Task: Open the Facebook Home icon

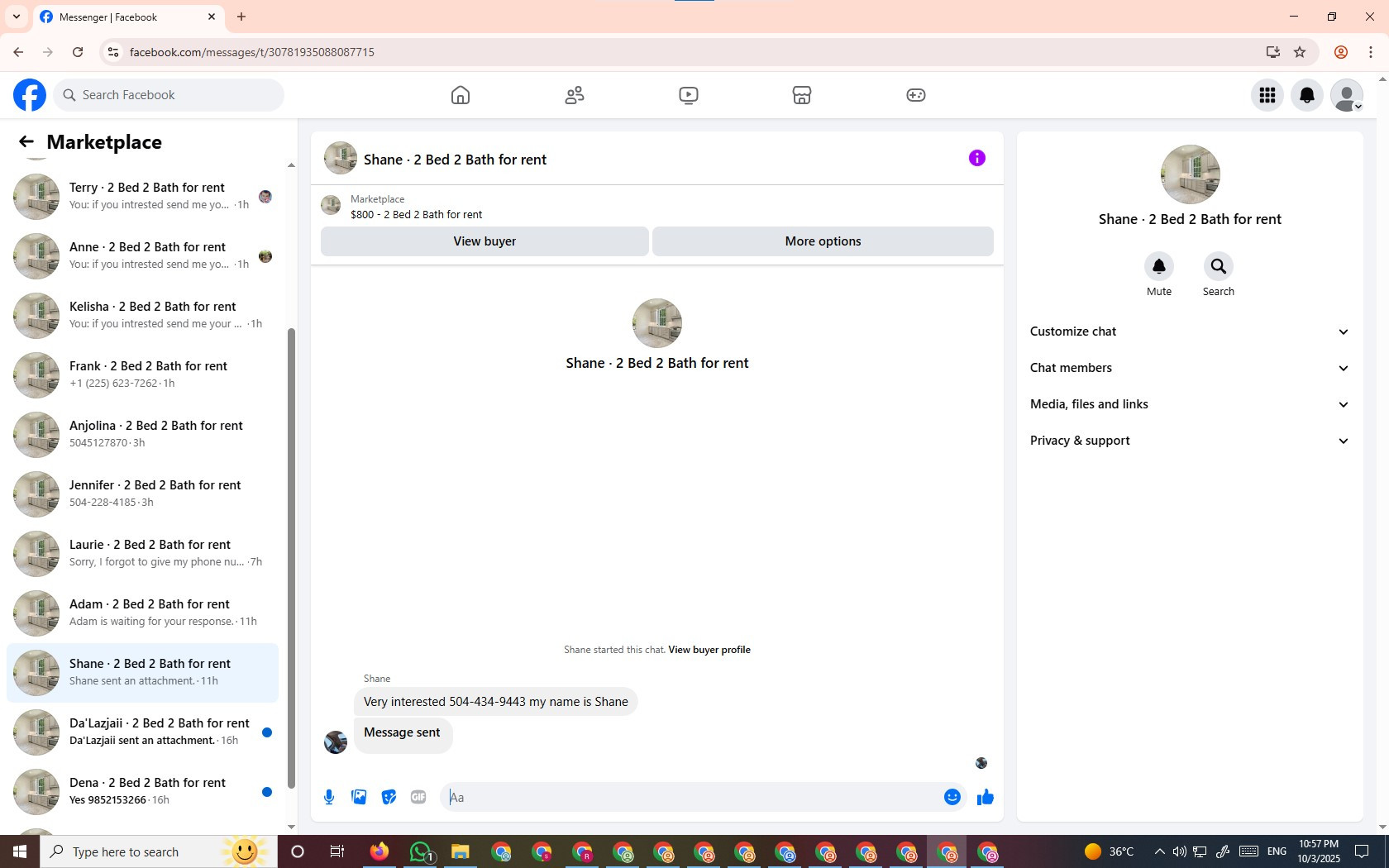Action: (x=461, y=95)
